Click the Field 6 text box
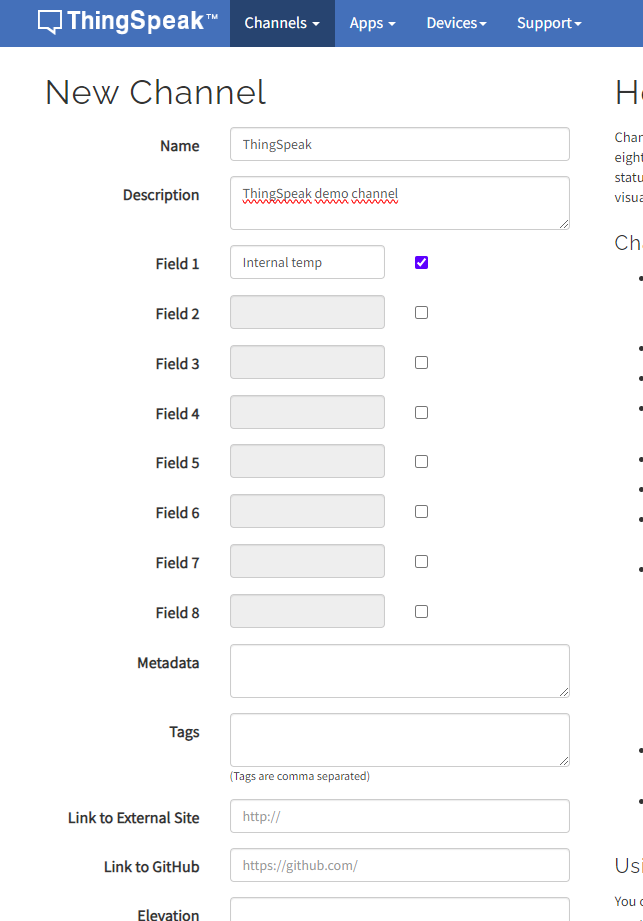 [307, 511]
